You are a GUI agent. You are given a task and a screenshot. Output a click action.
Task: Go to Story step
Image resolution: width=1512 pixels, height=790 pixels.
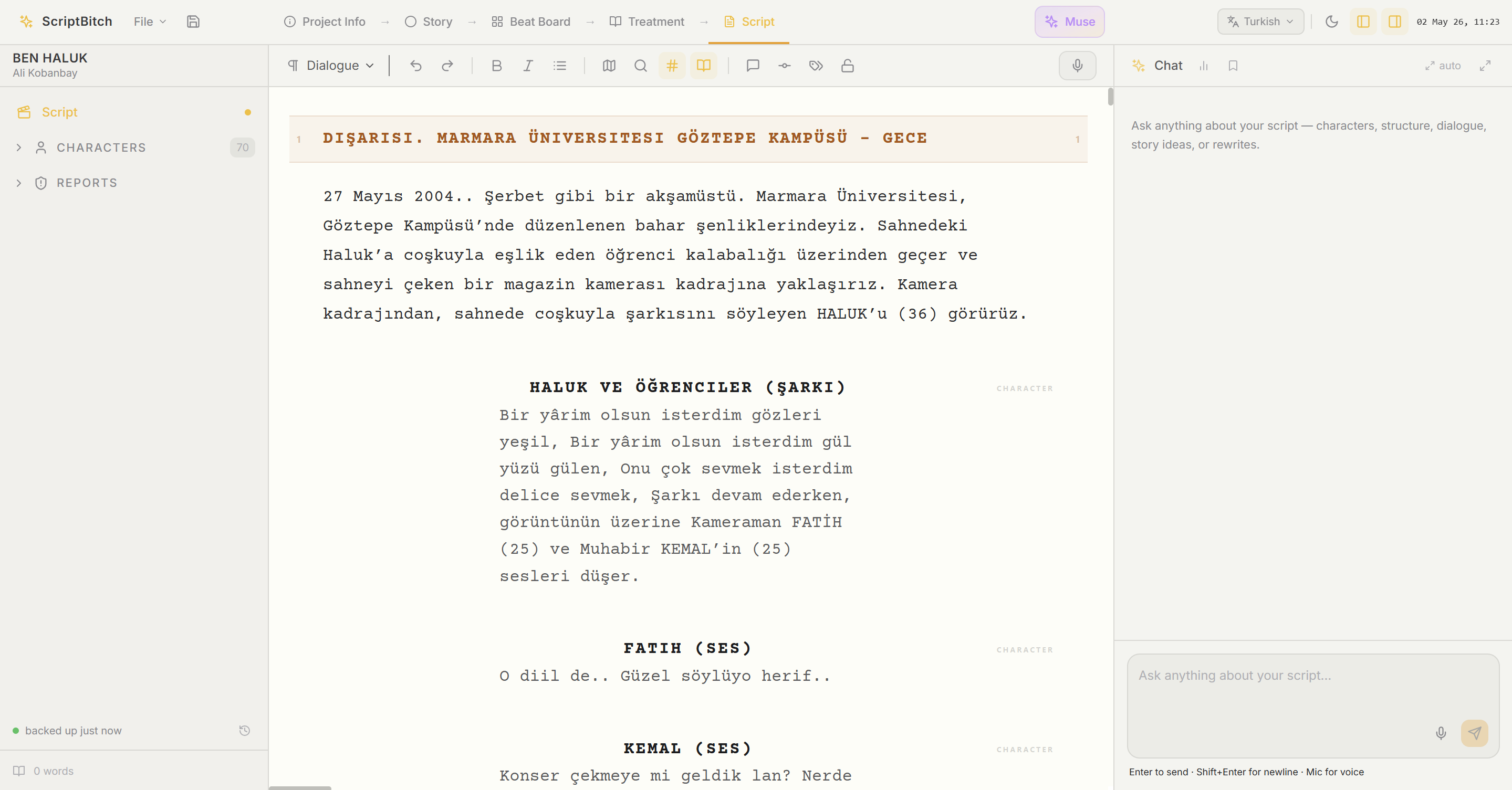[429, 22]
